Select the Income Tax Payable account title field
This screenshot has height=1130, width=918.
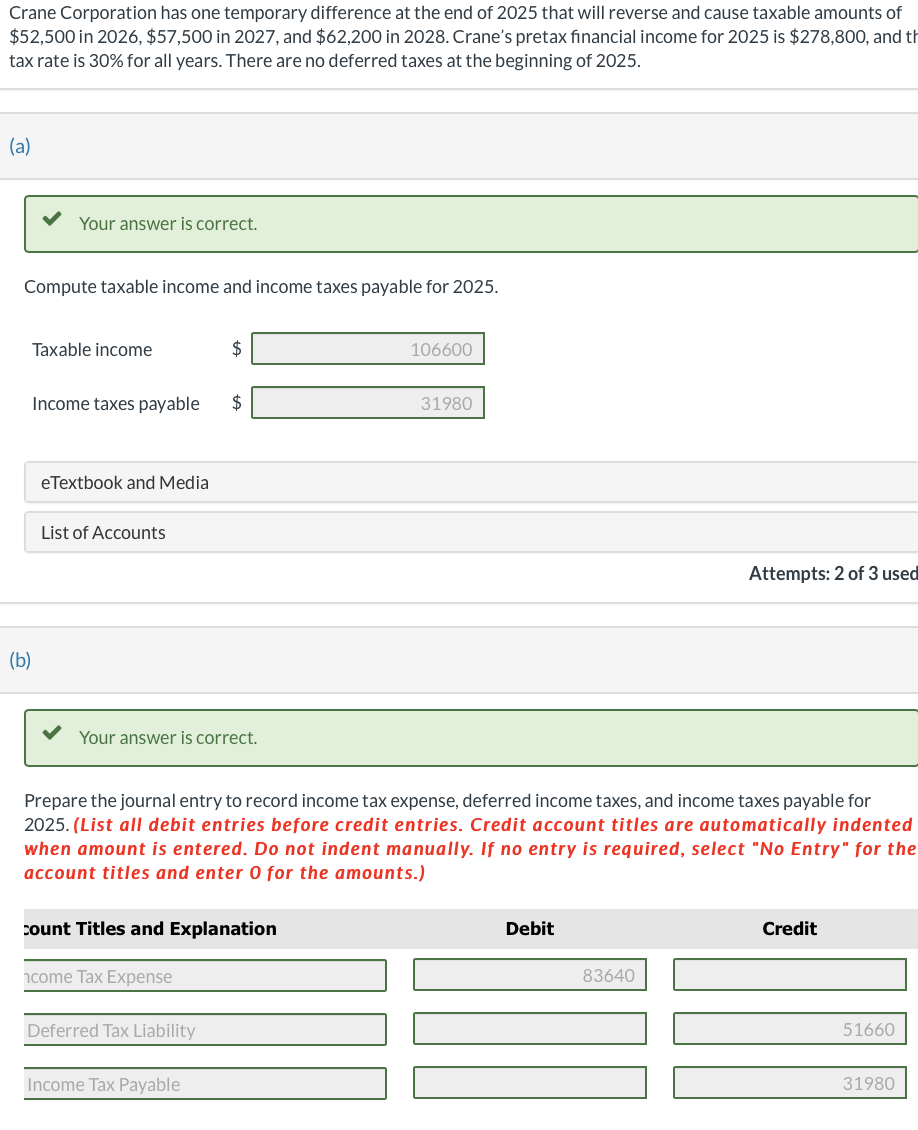[x=205, y=1084]
